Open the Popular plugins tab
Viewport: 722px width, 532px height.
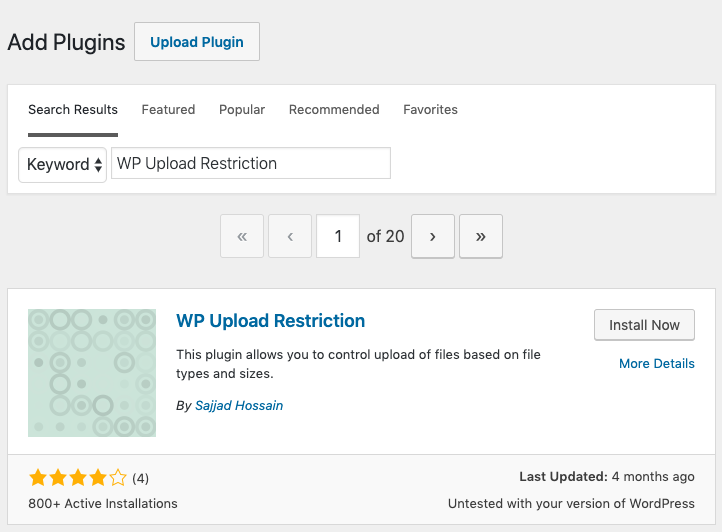click(242, 110)
